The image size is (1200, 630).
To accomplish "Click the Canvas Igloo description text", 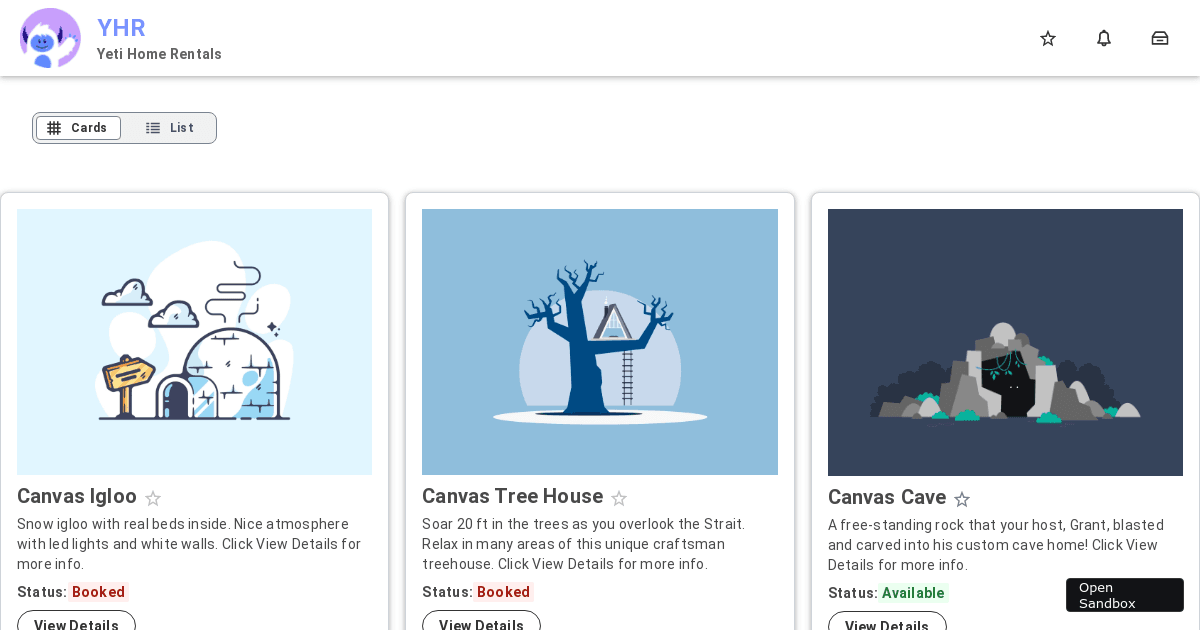I will [x=190, y=544].
